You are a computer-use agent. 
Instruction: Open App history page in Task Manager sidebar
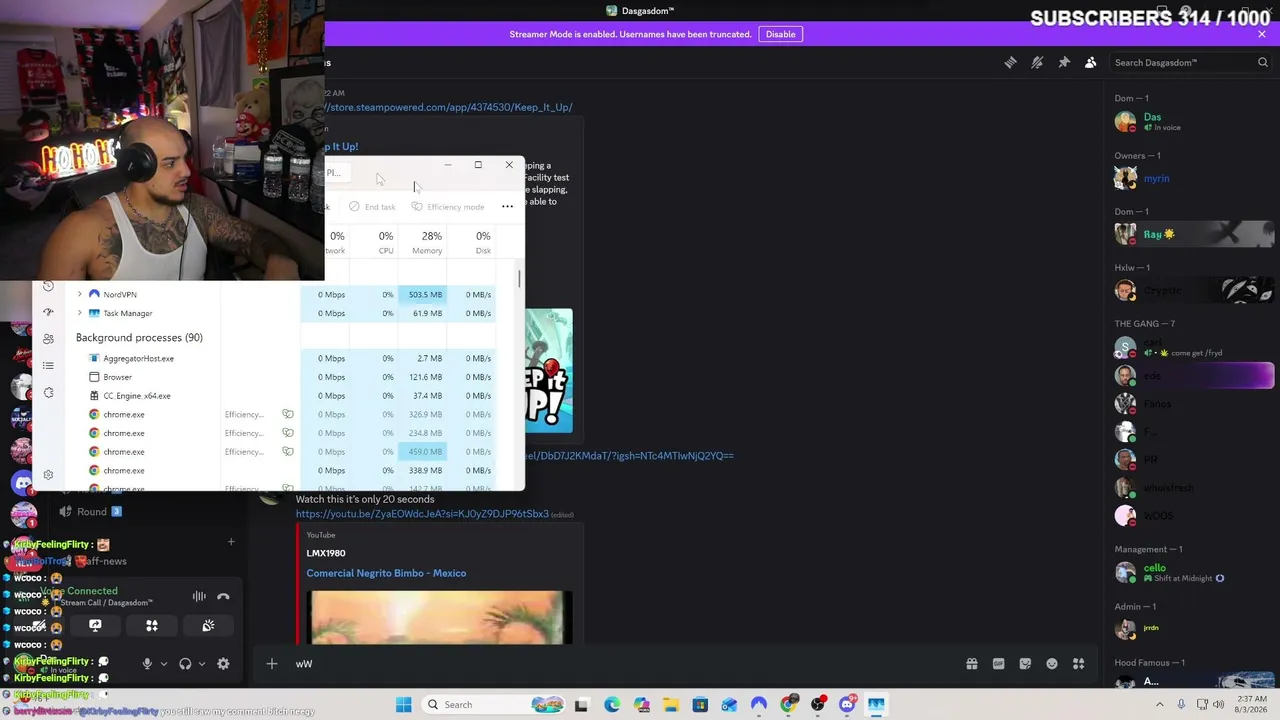(x=48, y=286)
